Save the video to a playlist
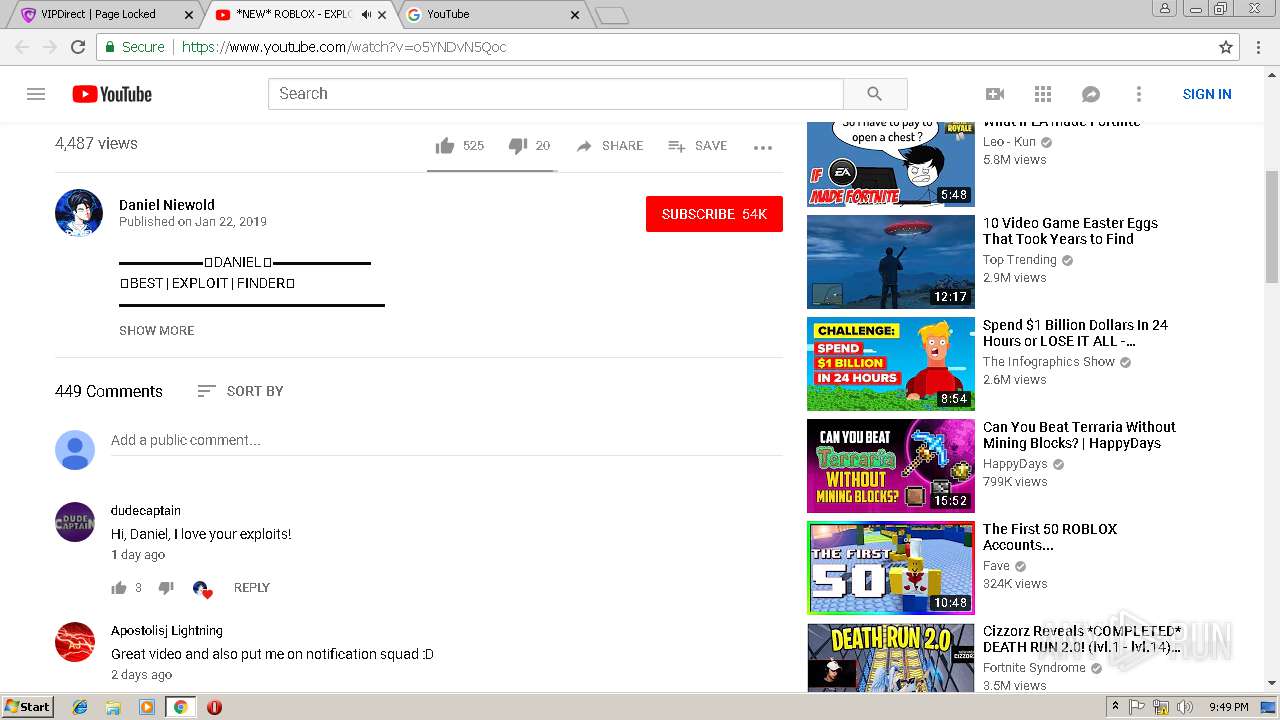The image size is (1280, 720). 697,146
